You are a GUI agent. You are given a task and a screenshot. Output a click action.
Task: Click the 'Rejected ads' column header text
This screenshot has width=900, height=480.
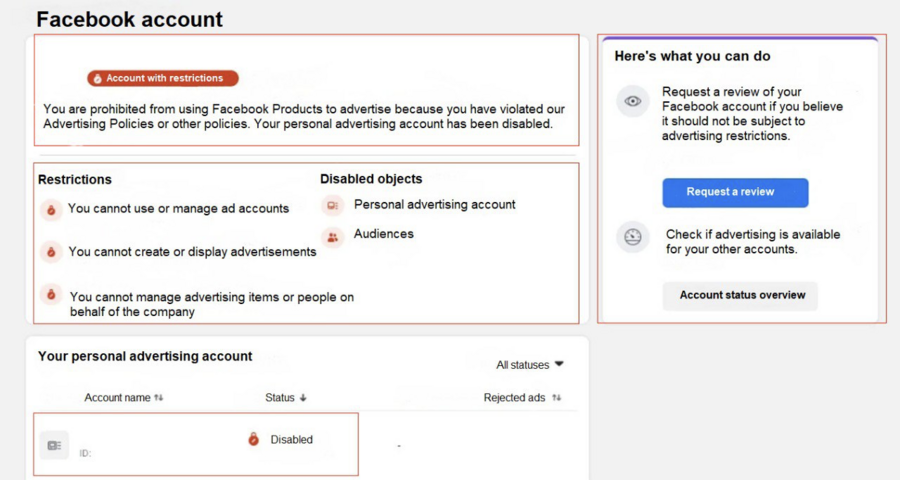tap(514, 397)
